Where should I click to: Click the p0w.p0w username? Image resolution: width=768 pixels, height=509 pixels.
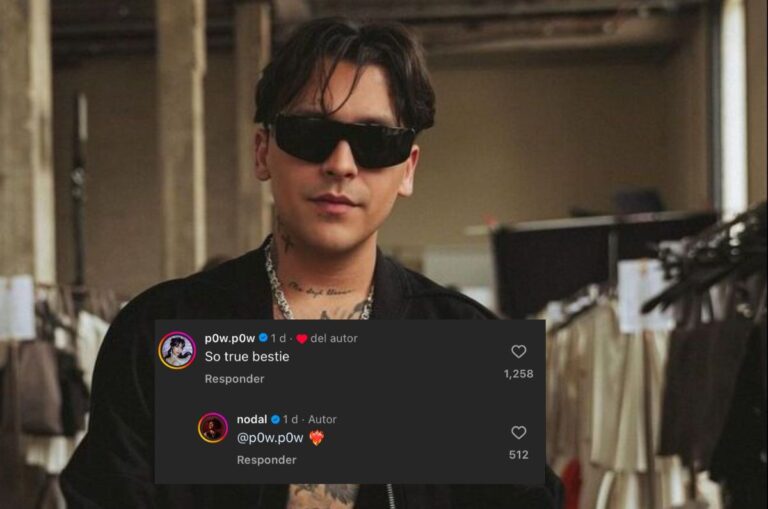230,338
